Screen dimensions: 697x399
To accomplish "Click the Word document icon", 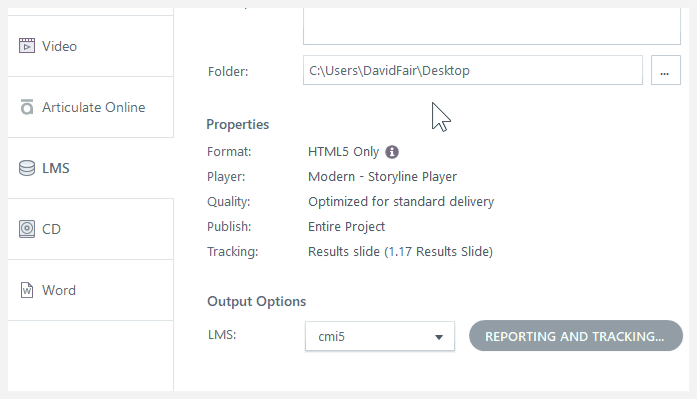I will 27,290.
